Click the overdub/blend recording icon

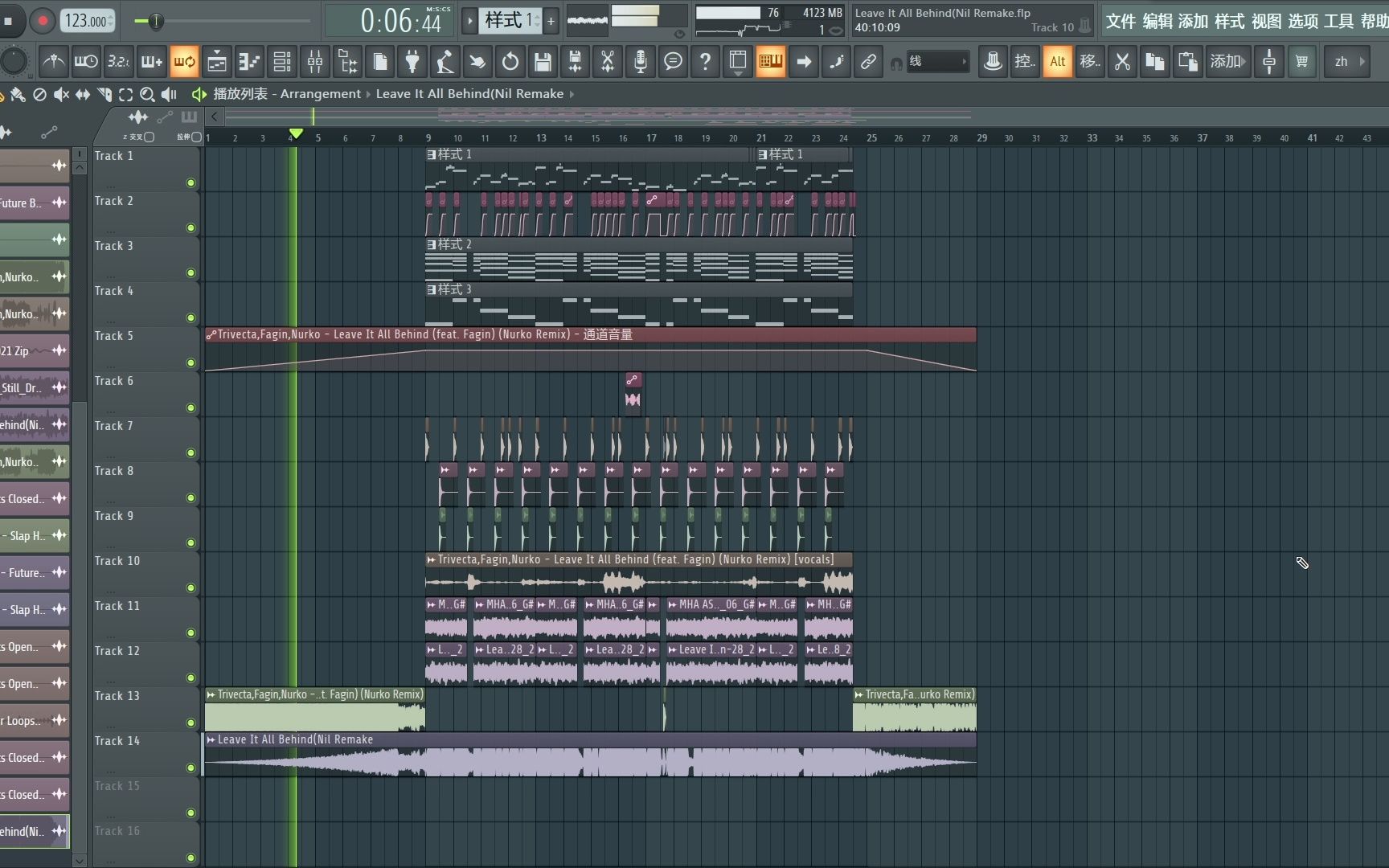pyautogui.click(x=151, y=61)
